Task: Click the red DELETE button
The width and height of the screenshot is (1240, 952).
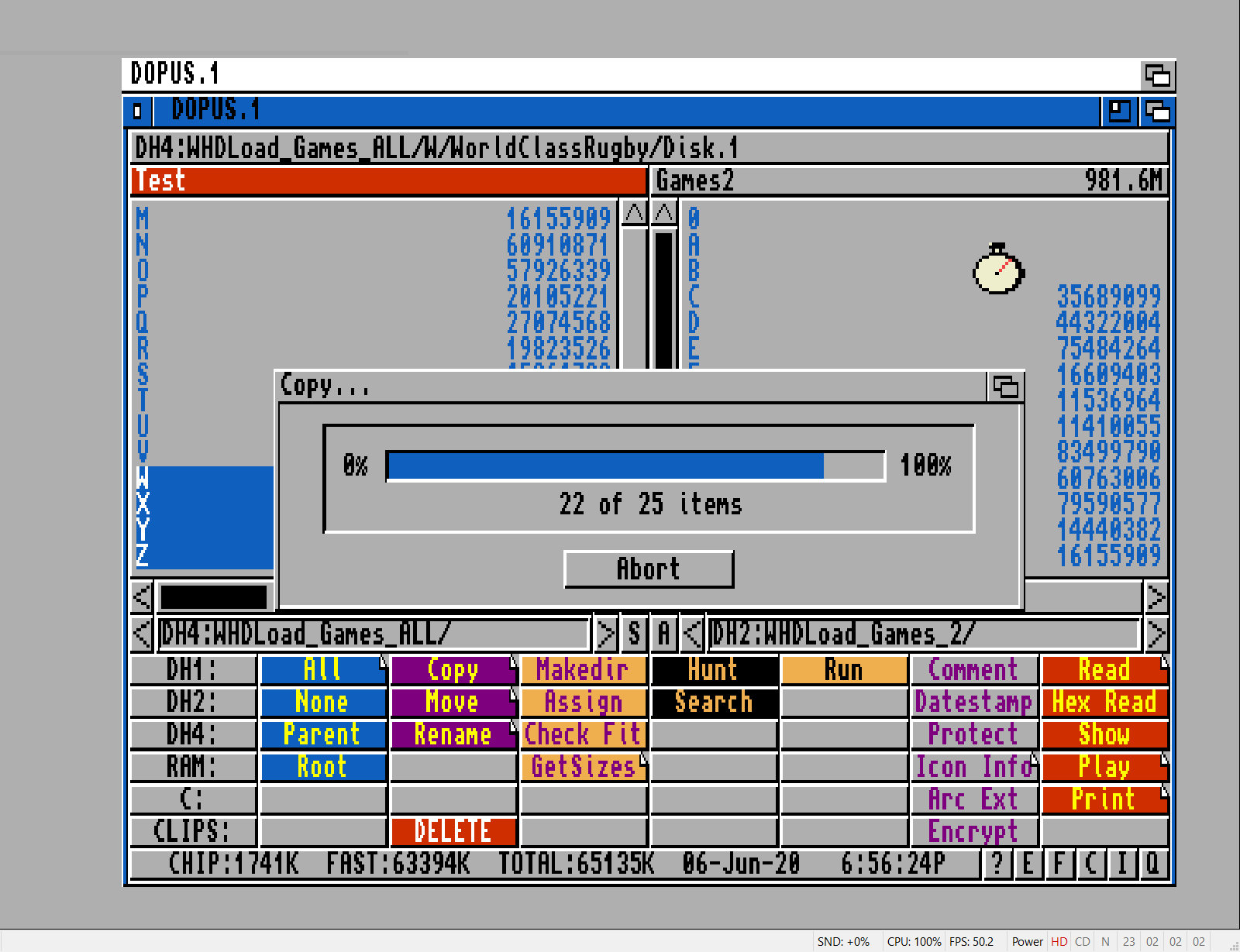Action: click(x=453, y=831)
